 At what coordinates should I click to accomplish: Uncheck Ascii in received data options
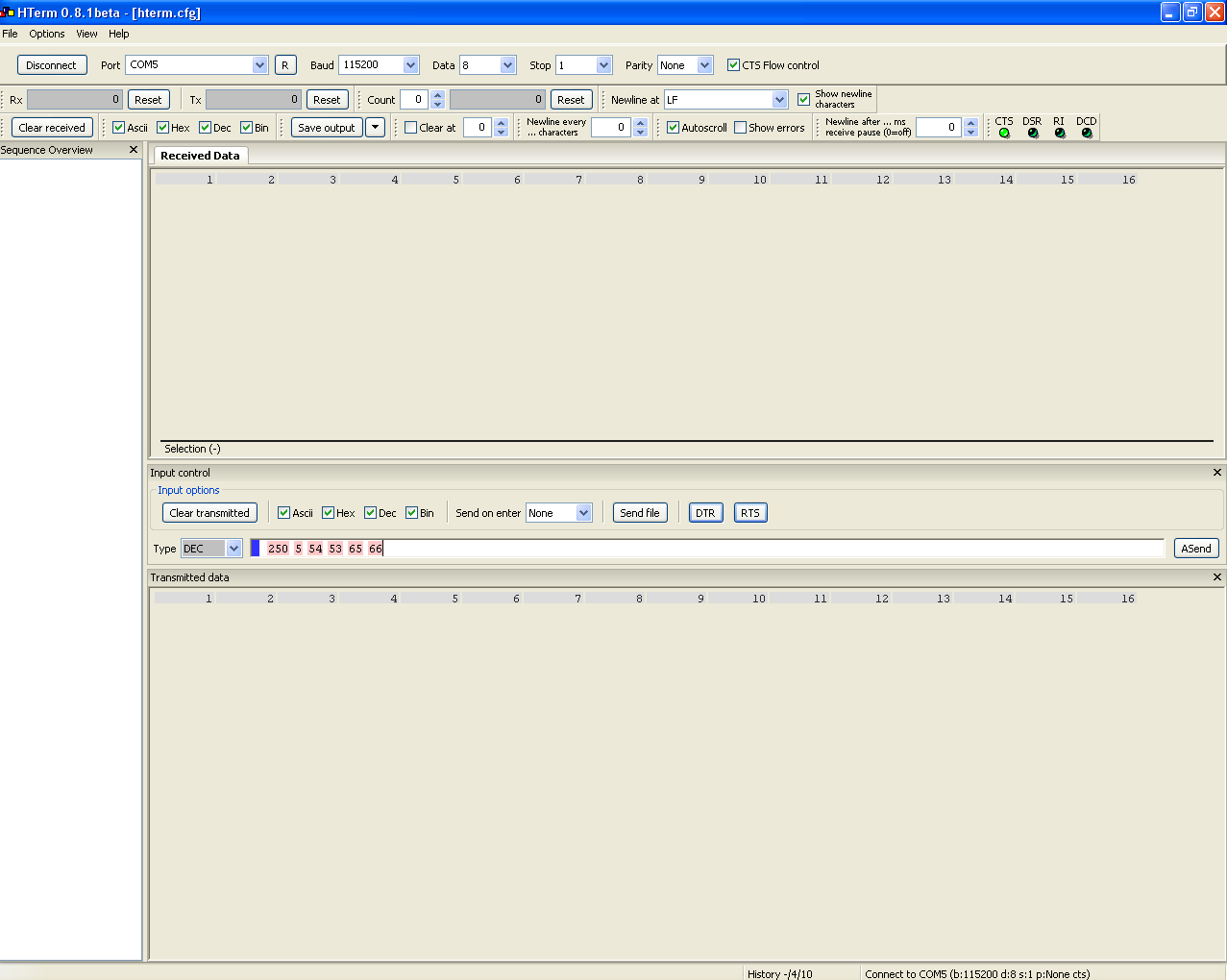pyautogui.click(x=118, y=128)
